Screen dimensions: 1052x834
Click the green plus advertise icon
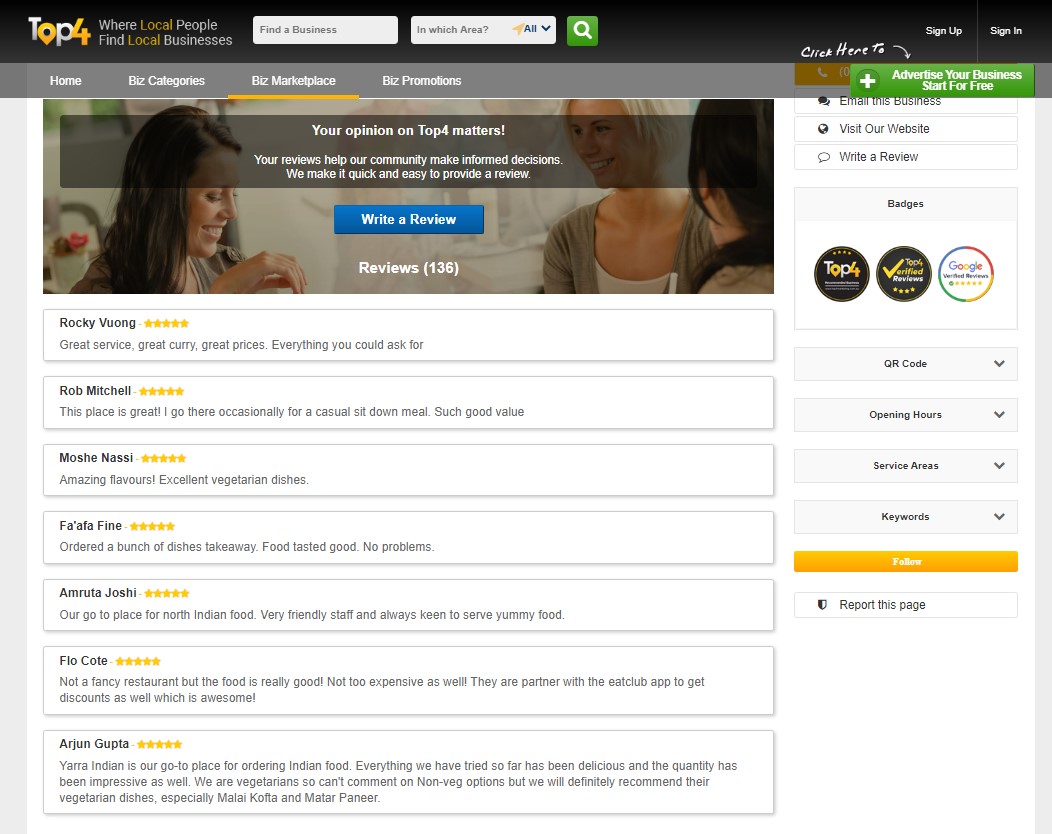(x=868, y=81)
